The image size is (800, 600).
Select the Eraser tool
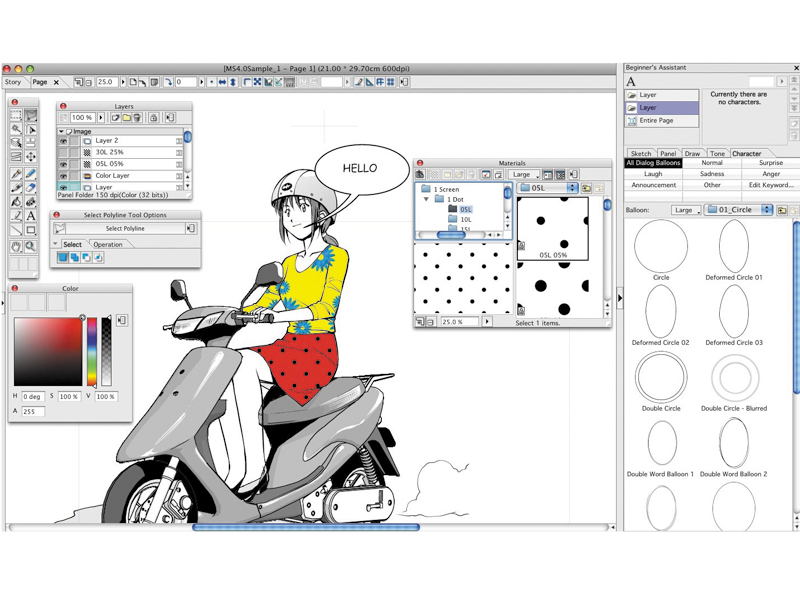(31, 188)
